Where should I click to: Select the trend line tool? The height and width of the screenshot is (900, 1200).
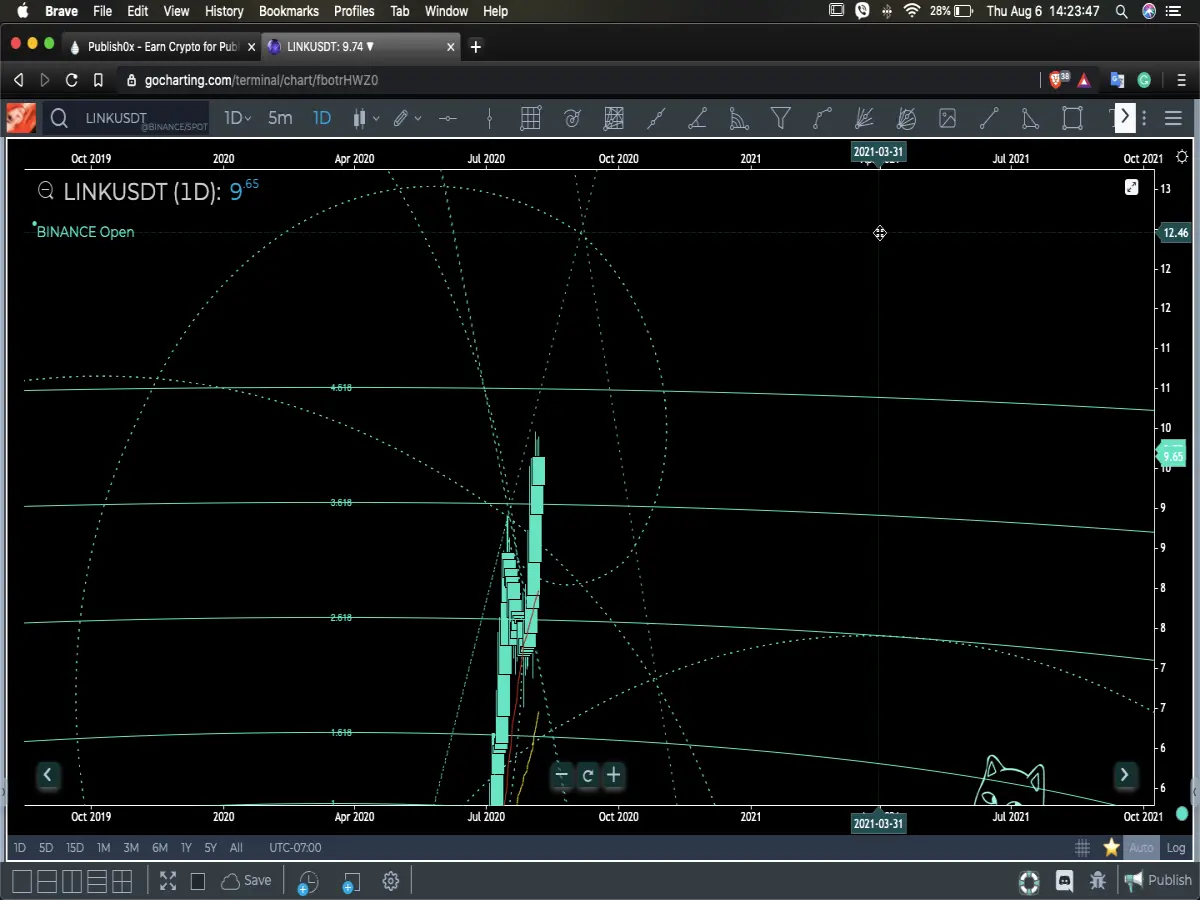(x=656, y=118)
